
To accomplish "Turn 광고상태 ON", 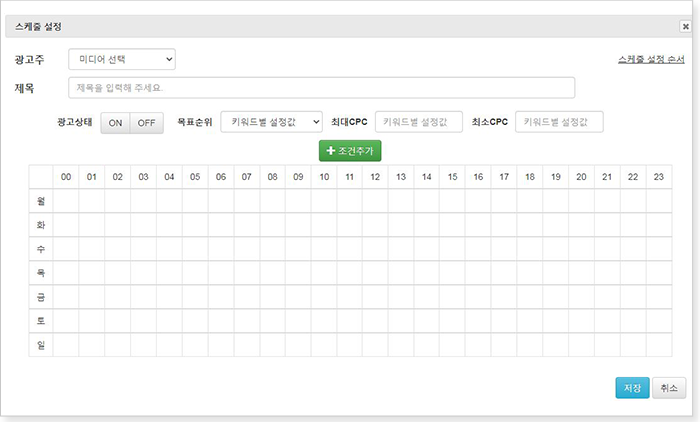I will click(116, 122).
